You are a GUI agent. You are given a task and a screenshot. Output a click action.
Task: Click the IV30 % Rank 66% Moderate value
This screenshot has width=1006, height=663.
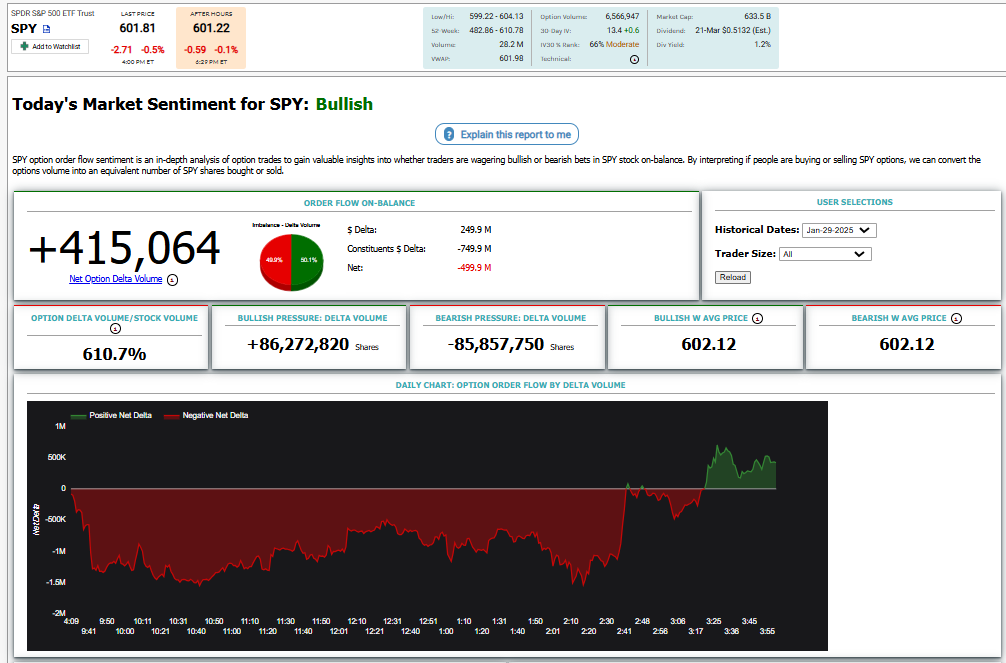[x=614, y=44]
